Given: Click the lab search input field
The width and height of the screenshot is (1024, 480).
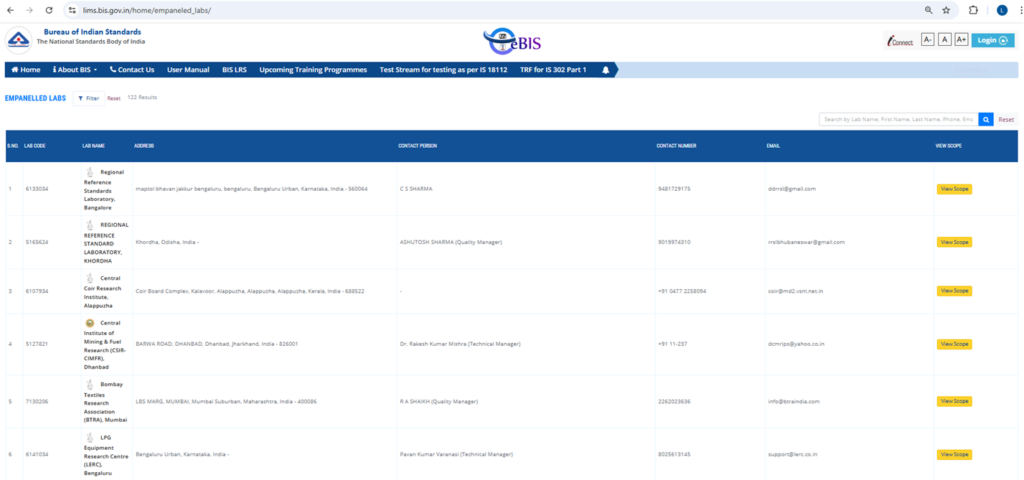Looking at the screenshot, I should click(898, 119).
